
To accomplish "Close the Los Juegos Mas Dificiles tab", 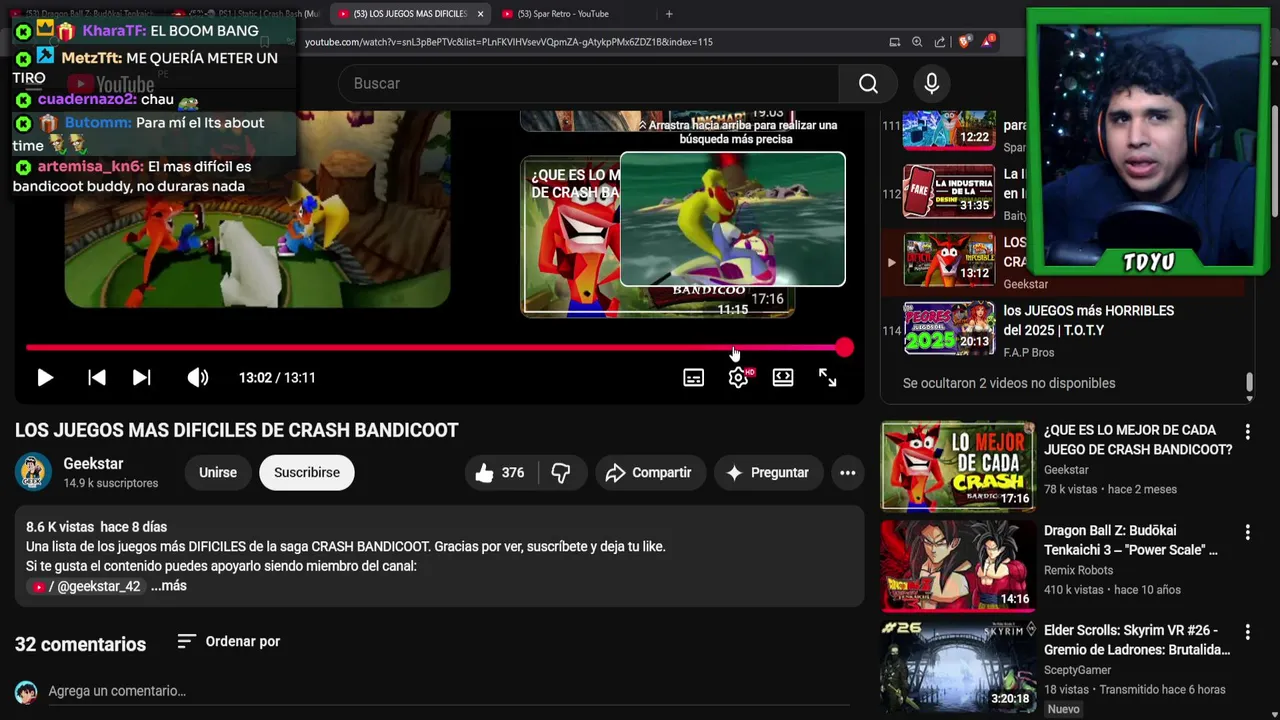I will 481,14.
